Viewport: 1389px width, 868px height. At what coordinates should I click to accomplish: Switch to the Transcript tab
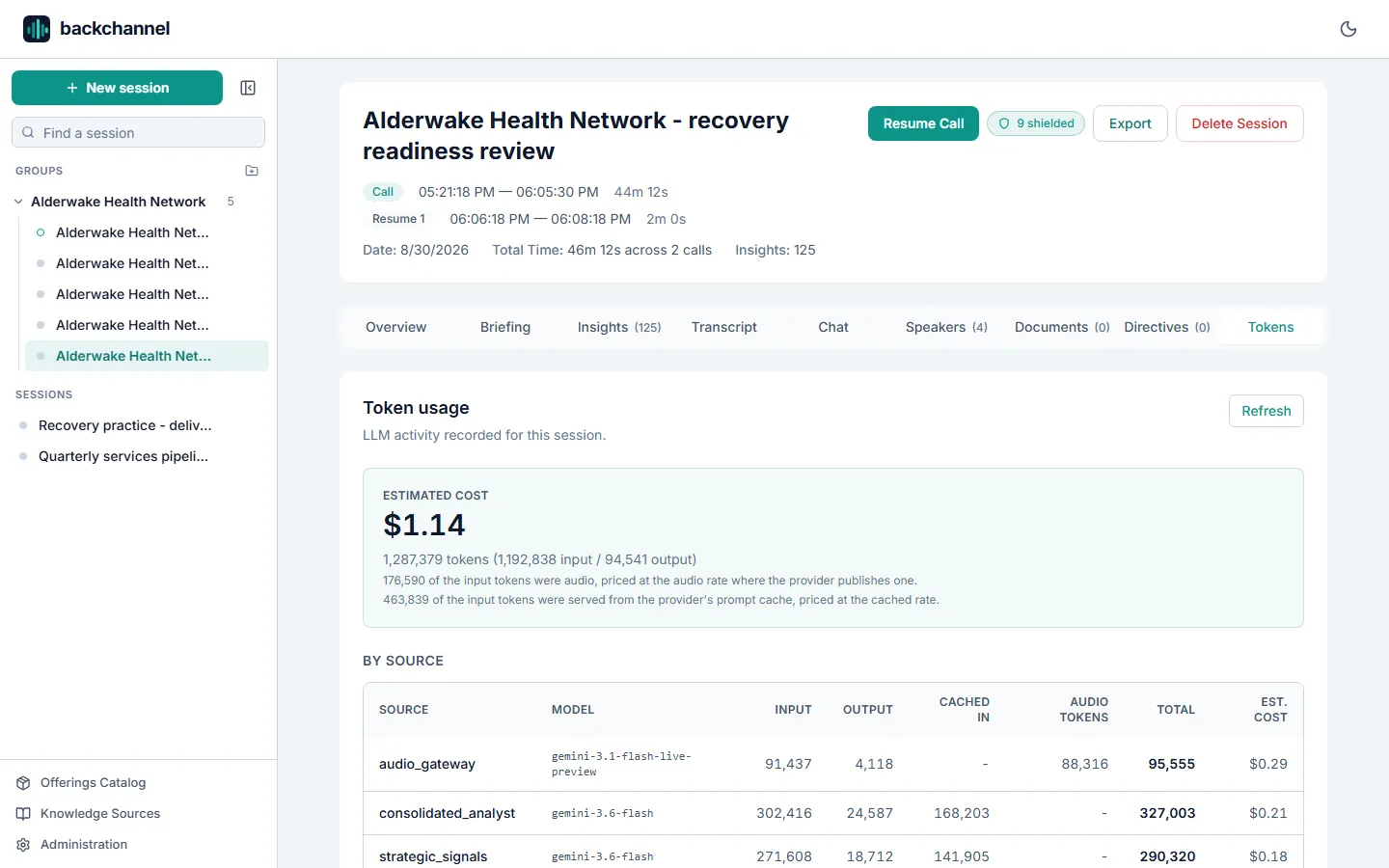tap(723, 327)
